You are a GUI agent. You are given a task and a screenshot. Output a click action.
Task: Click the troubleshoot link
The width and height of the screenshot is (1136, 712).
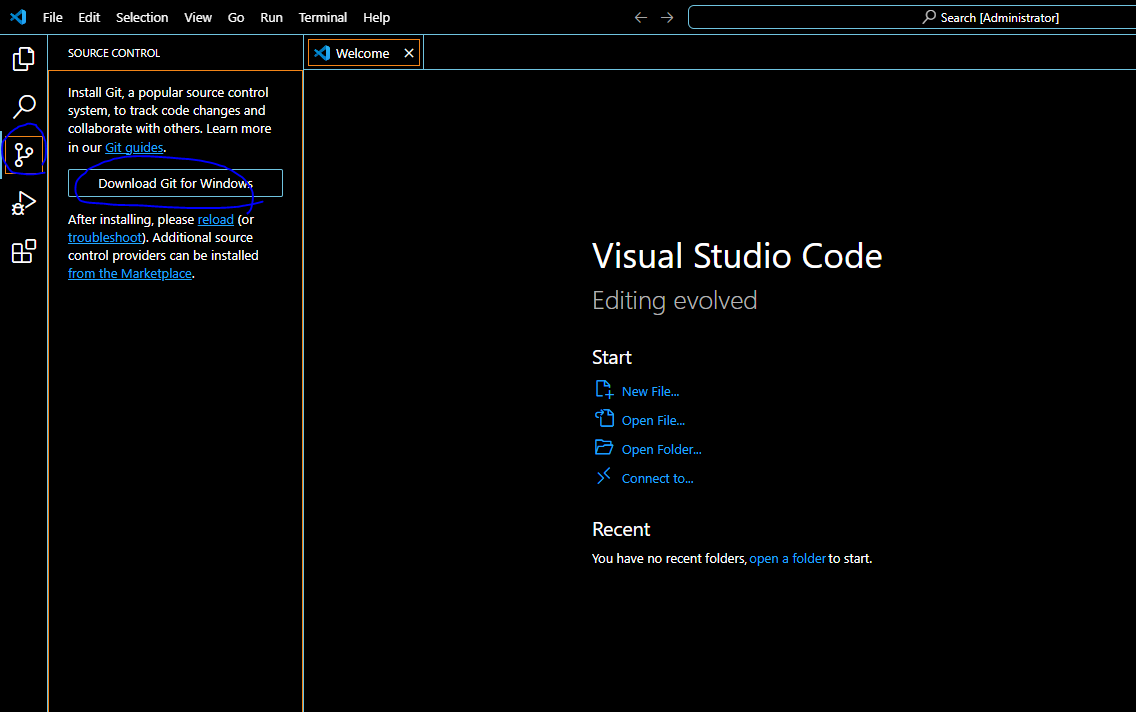105,238
